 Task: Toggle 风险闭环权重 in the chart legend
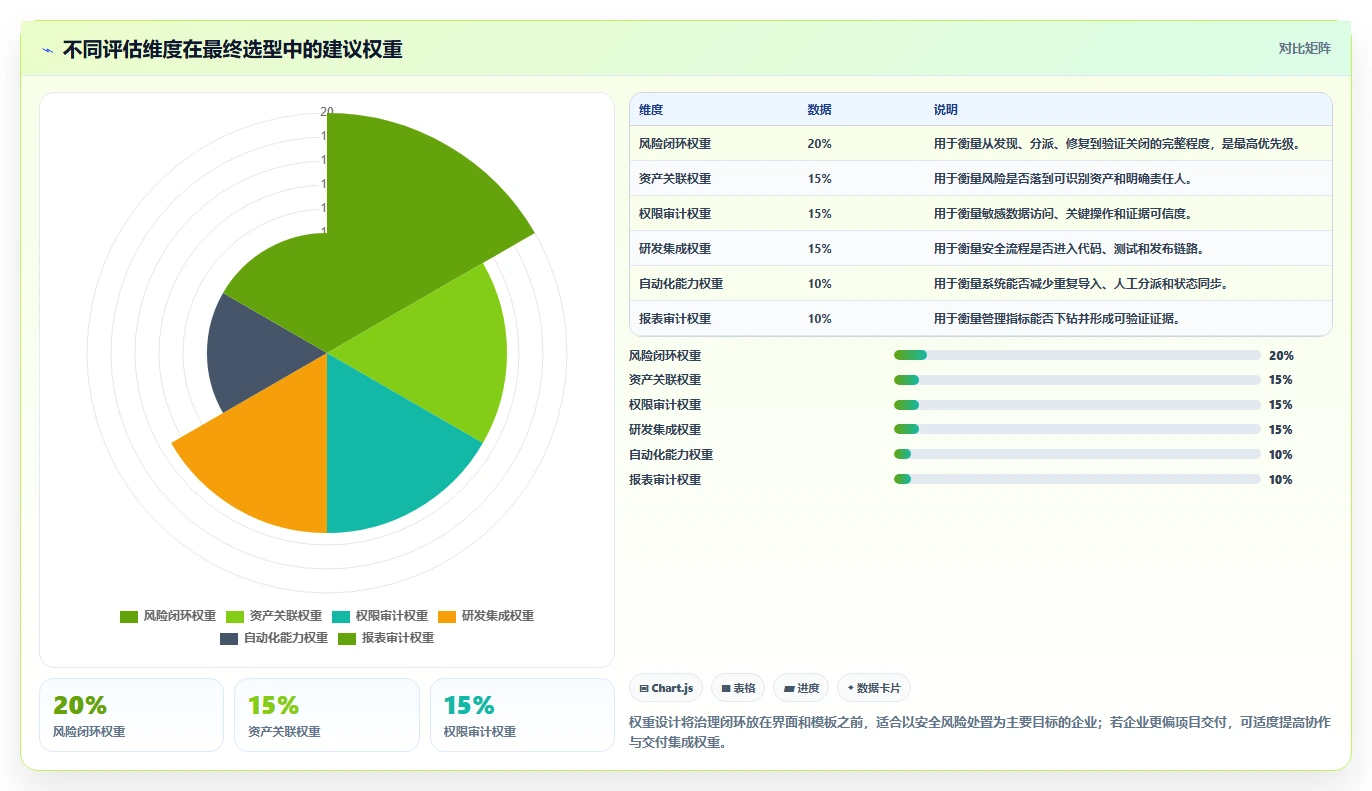(x=168, y=616)
